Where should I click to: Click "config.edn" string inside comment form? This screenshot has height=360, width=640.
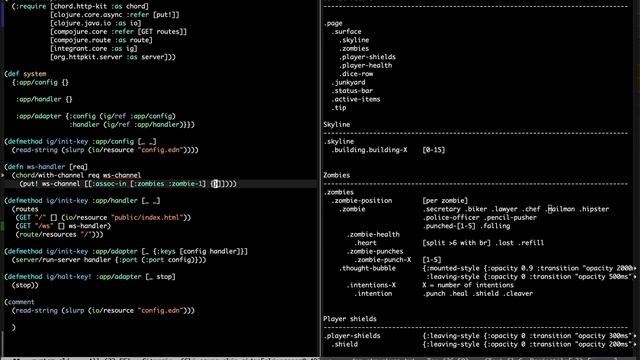pyautogui.click(x=160, y=311)
